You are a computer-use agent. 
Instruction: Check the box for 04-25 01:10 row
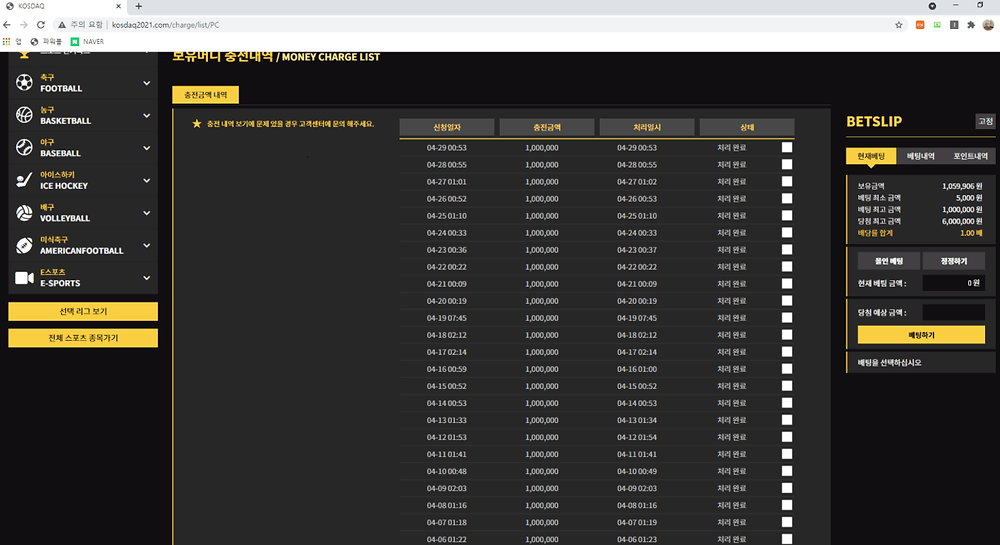click(x=787, y=215)
